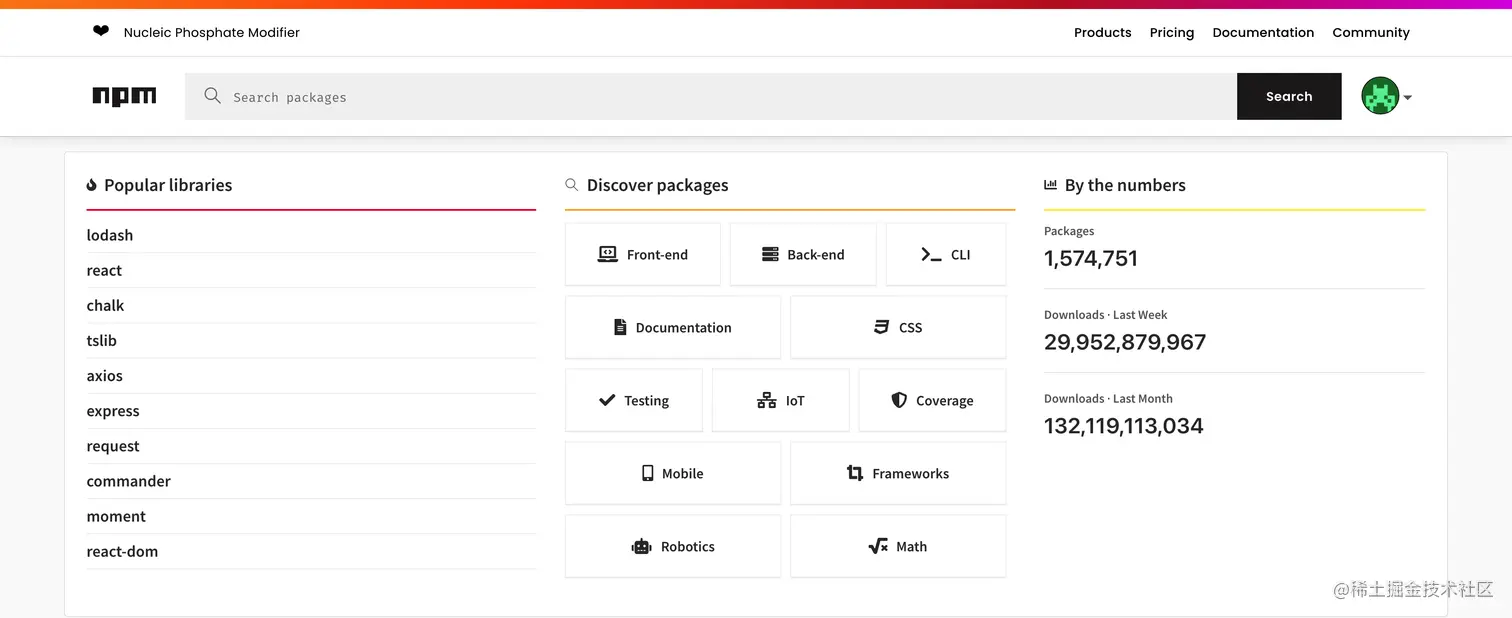1512x618 pixels.
Task: Select the Frameworks category tile
Action: (898, 473)
